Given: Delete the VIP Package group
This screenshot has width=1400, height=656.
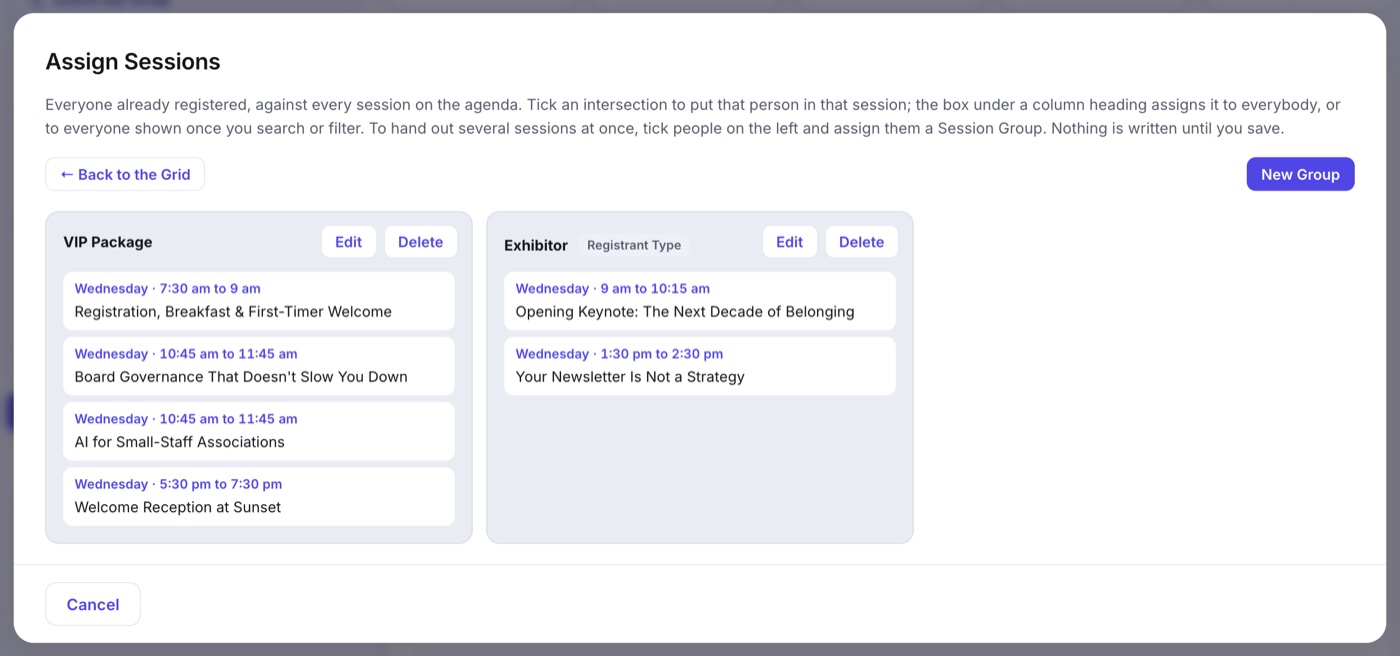Looking at the screenshot, I should click(x=421, y=242).
